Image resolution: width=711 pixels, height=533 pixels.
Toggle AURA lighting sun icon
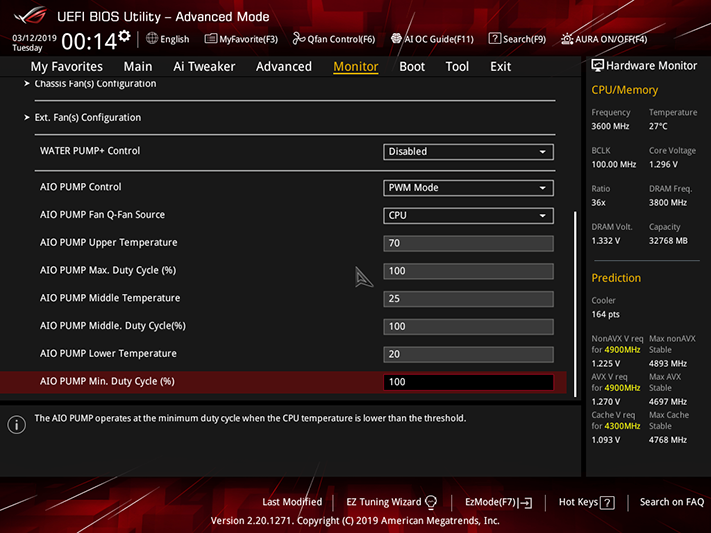(x=567, y=39)
